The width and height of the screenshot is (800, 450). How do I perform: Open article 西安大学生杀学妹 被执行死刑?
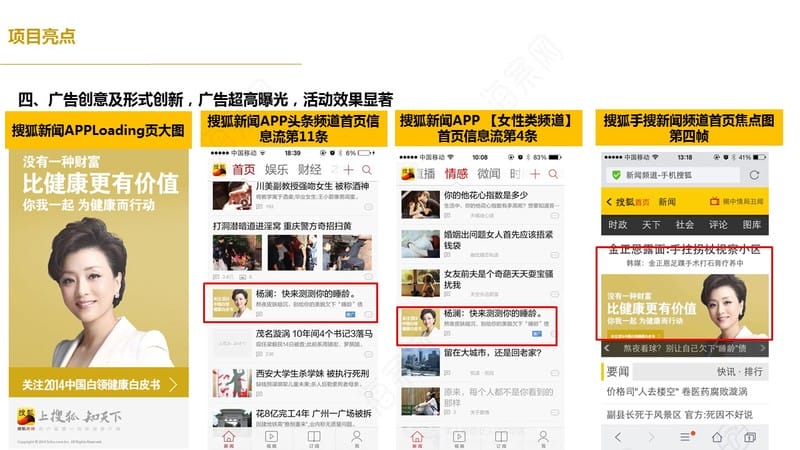pos(311,373)
